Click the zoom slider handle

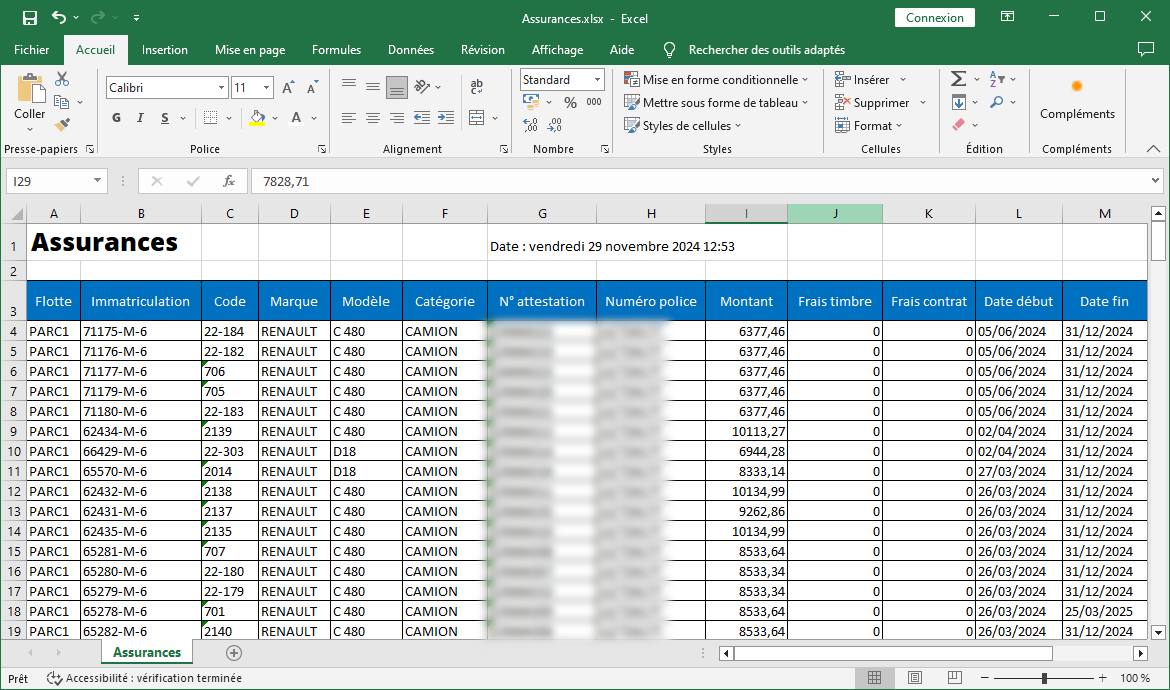click(1044, 678)
